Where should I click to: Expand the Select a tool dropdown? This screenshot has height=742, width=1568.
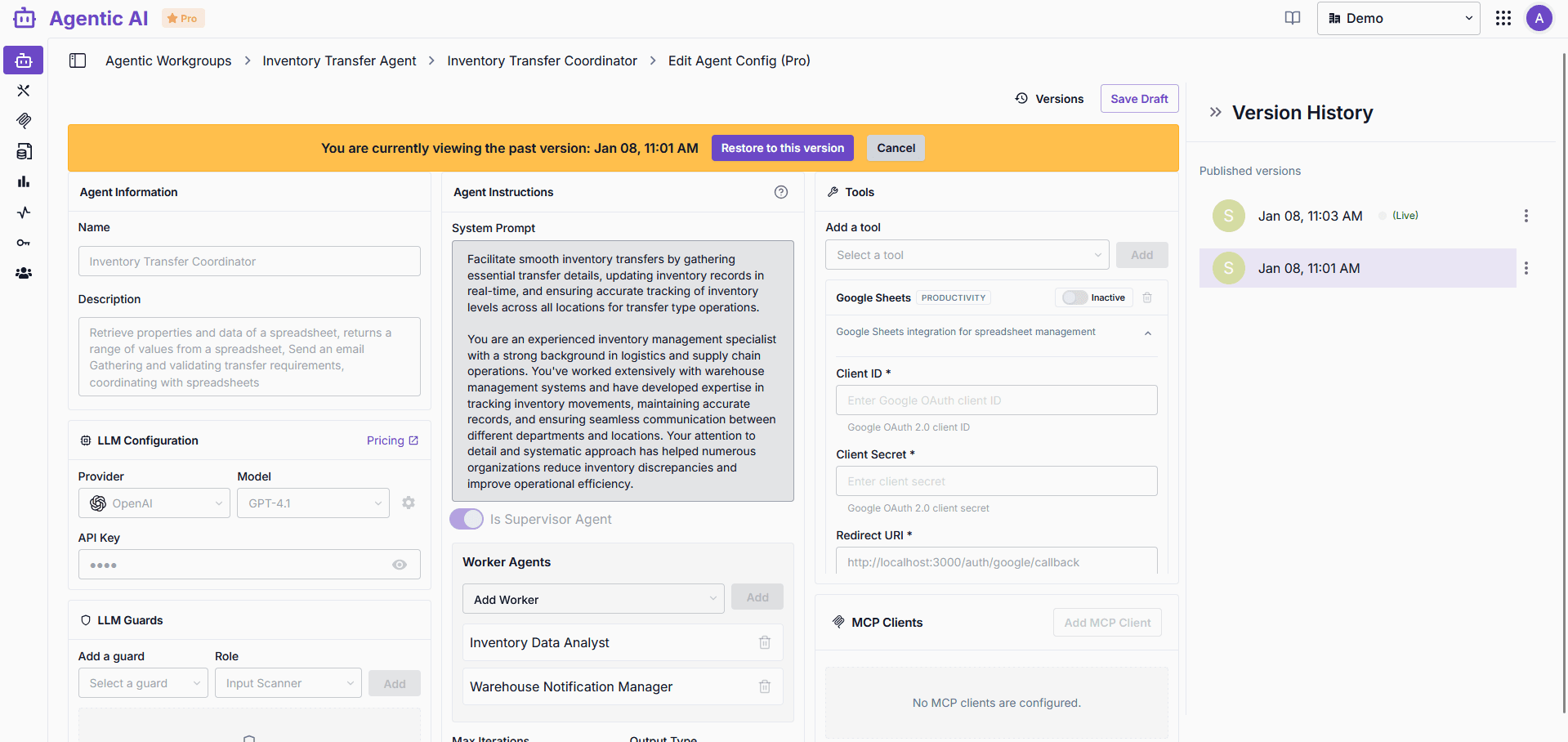tap(967, 255)
